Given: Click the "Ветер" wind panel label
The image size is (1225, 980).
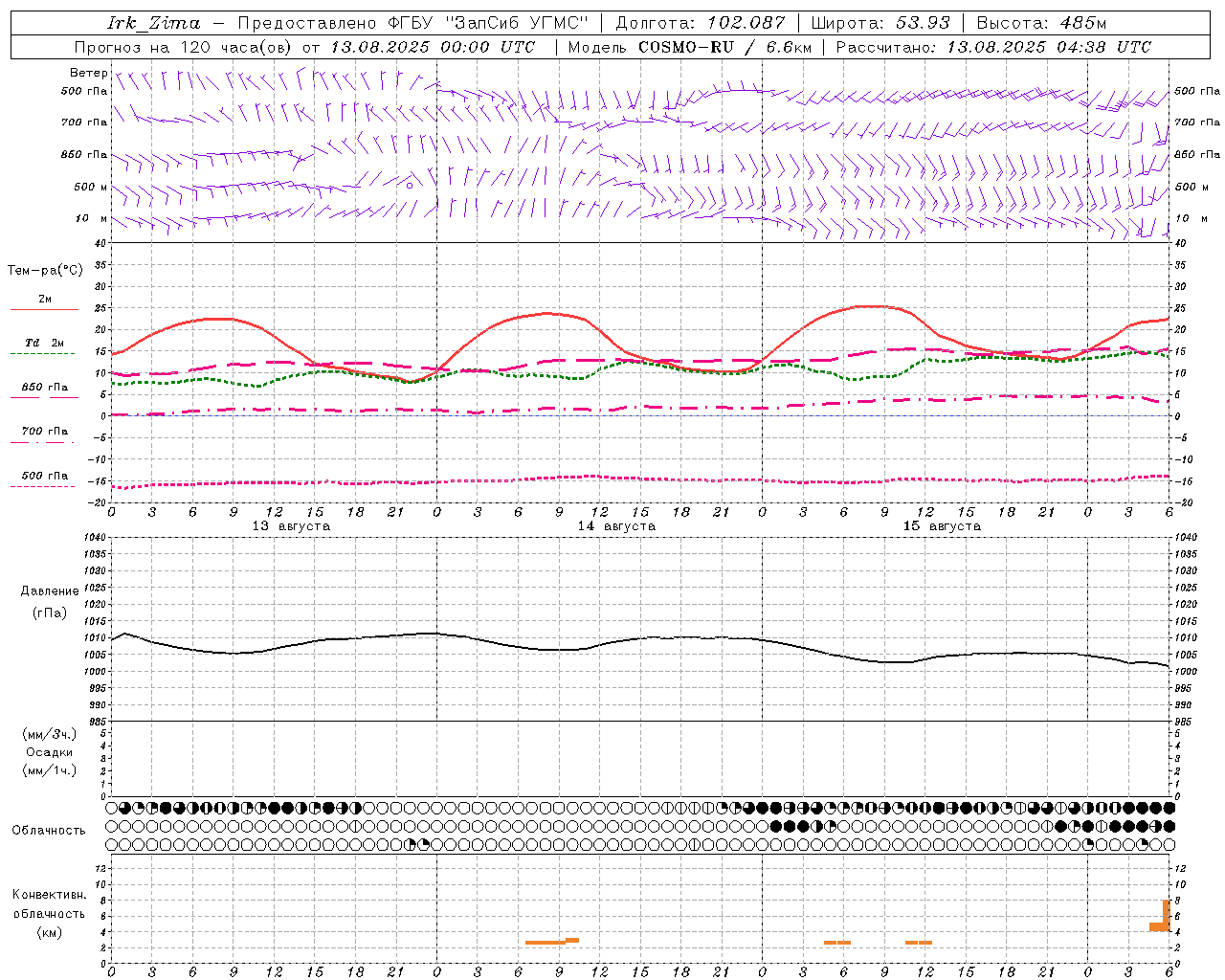Looking at the screenshot, I should (89, 73).
